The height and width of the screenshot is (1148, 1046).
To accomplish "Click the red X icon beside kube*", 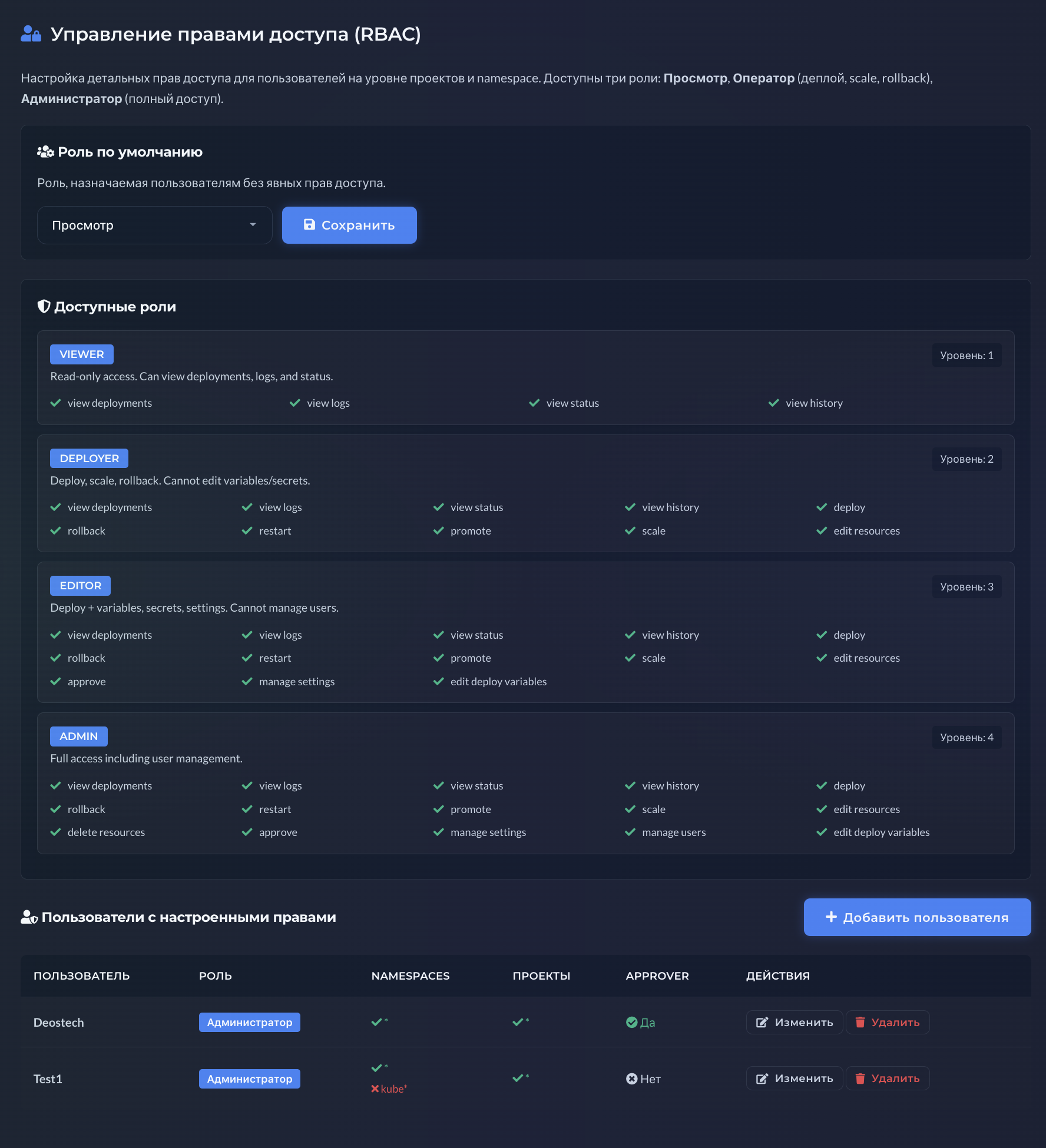I will coord(375,1089).
